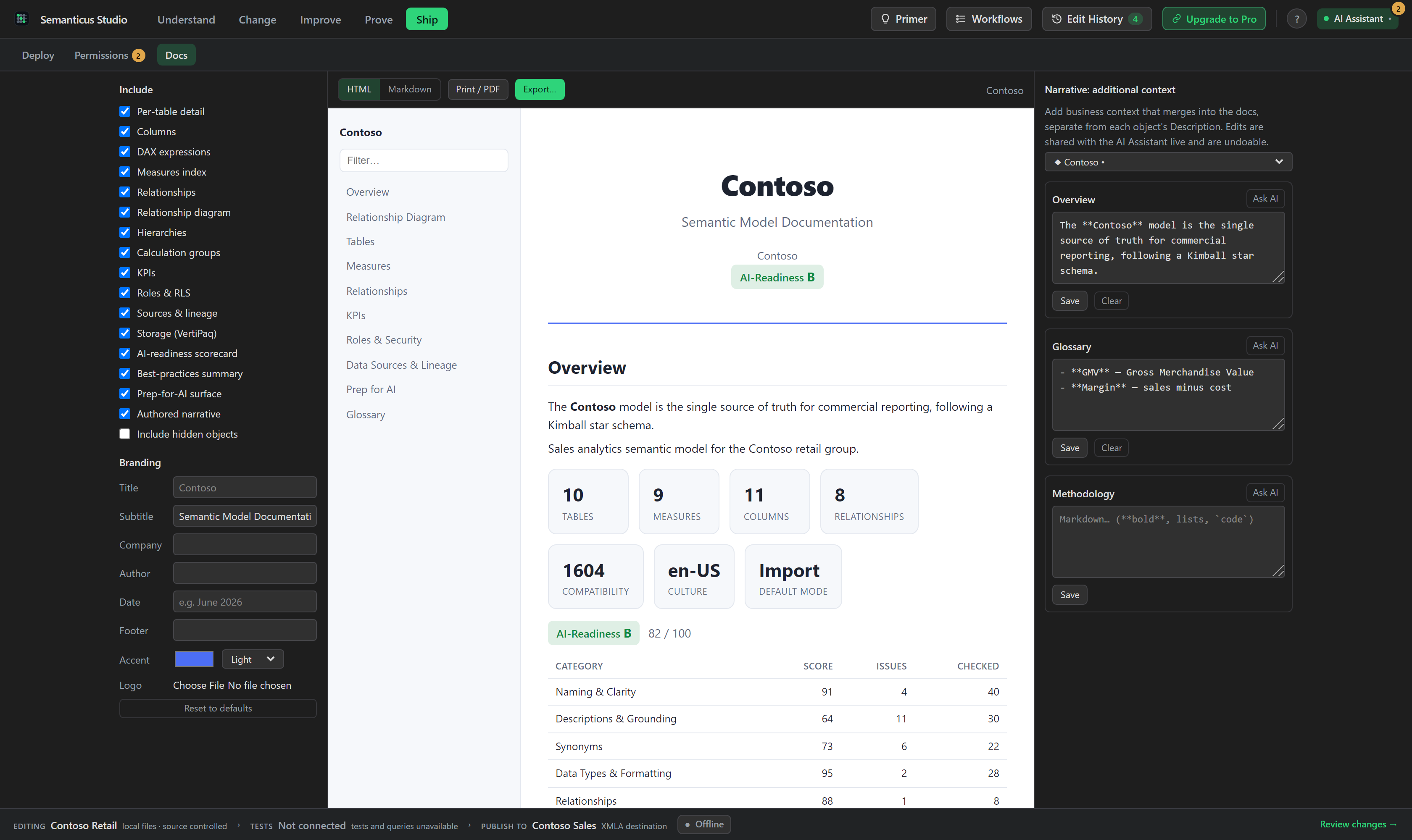This screenshot has height=840, width=1412.
Task: Toggle the DAX expressions checkbox
Action: [125, 152]
